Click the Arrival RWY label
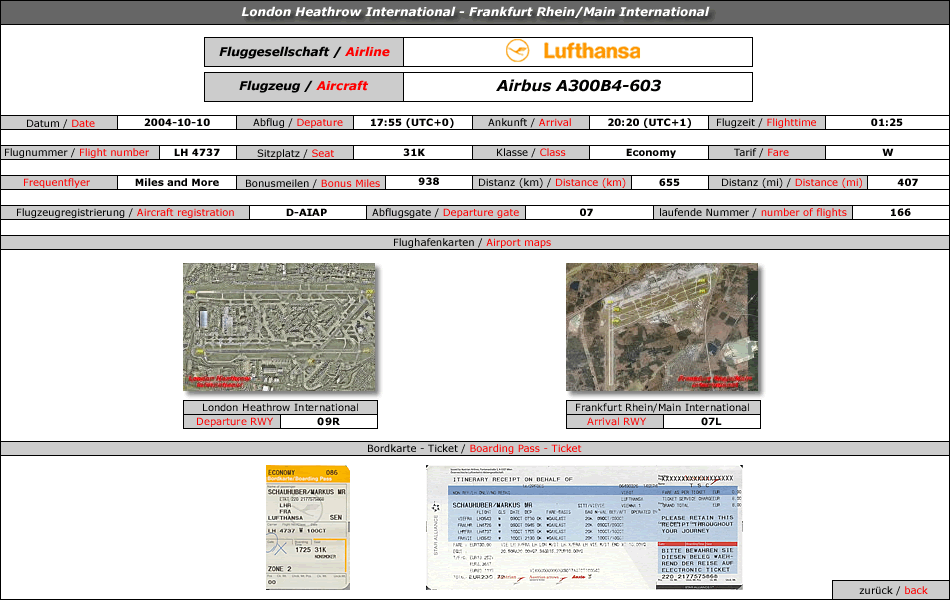 coord(616,421)
